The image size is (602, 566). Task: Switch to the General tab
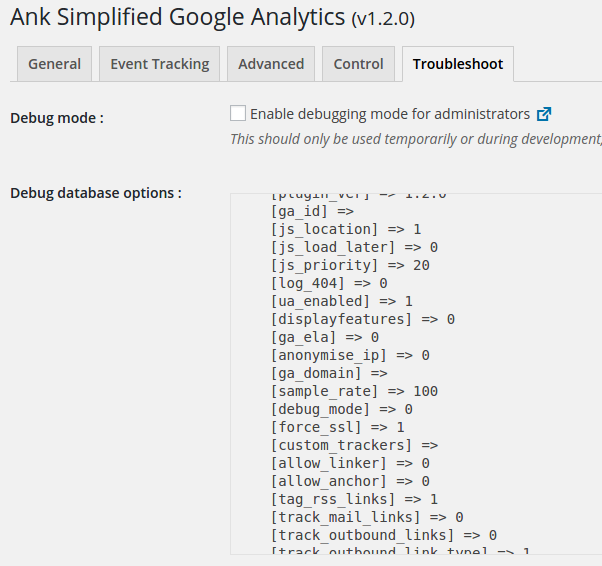click(55, 64)
